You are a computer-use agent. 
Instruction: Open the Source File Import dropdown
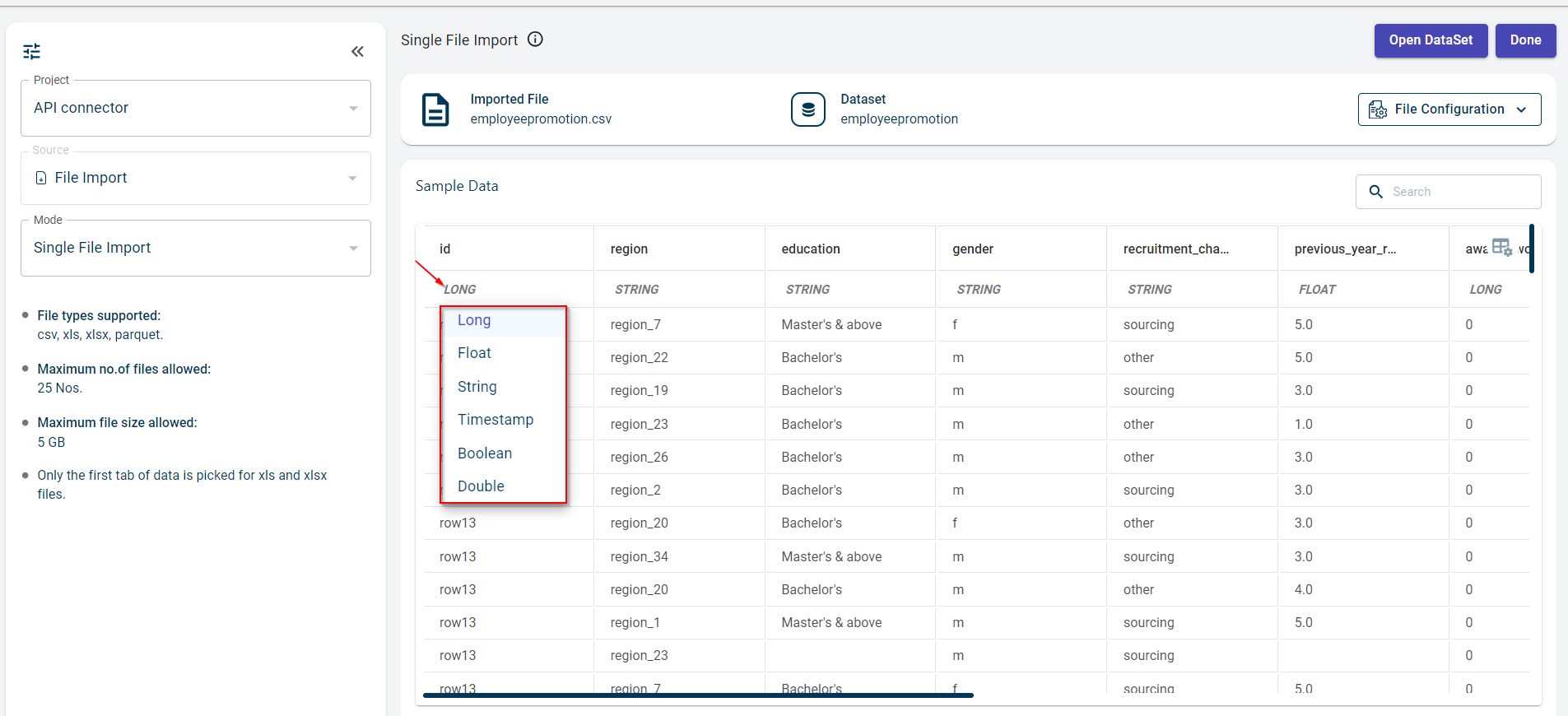click(352, 179)
